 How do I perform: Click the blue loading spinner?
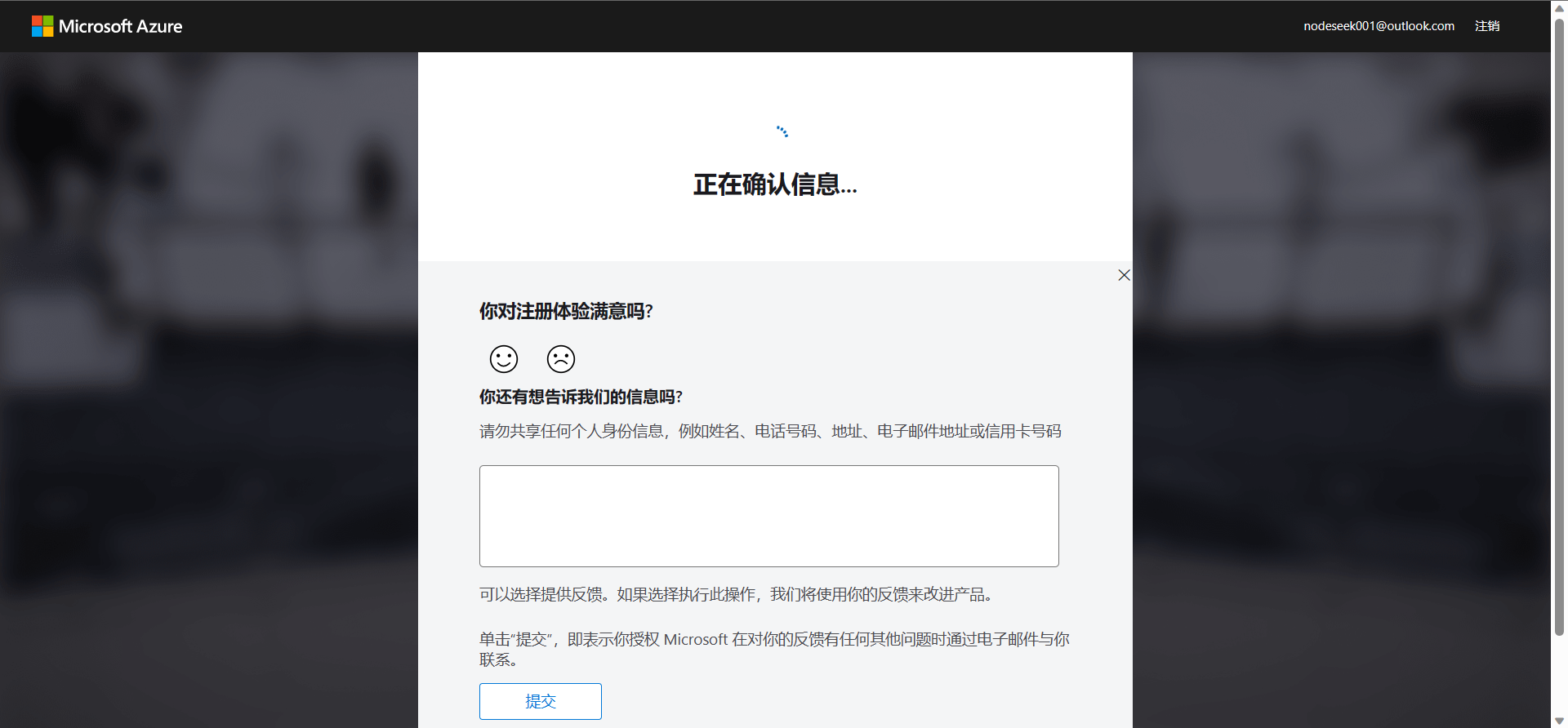(x=782, y=131)
